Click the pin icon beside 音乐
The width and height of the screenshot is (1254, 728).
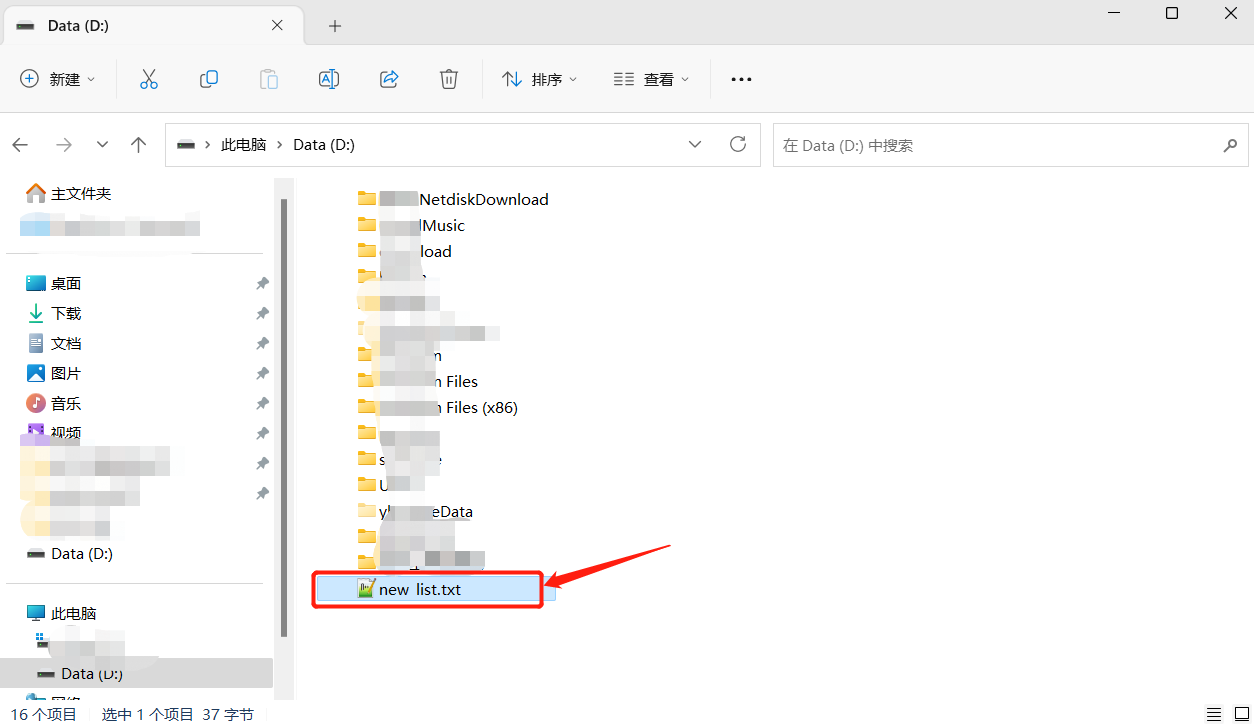pos(262,403)
